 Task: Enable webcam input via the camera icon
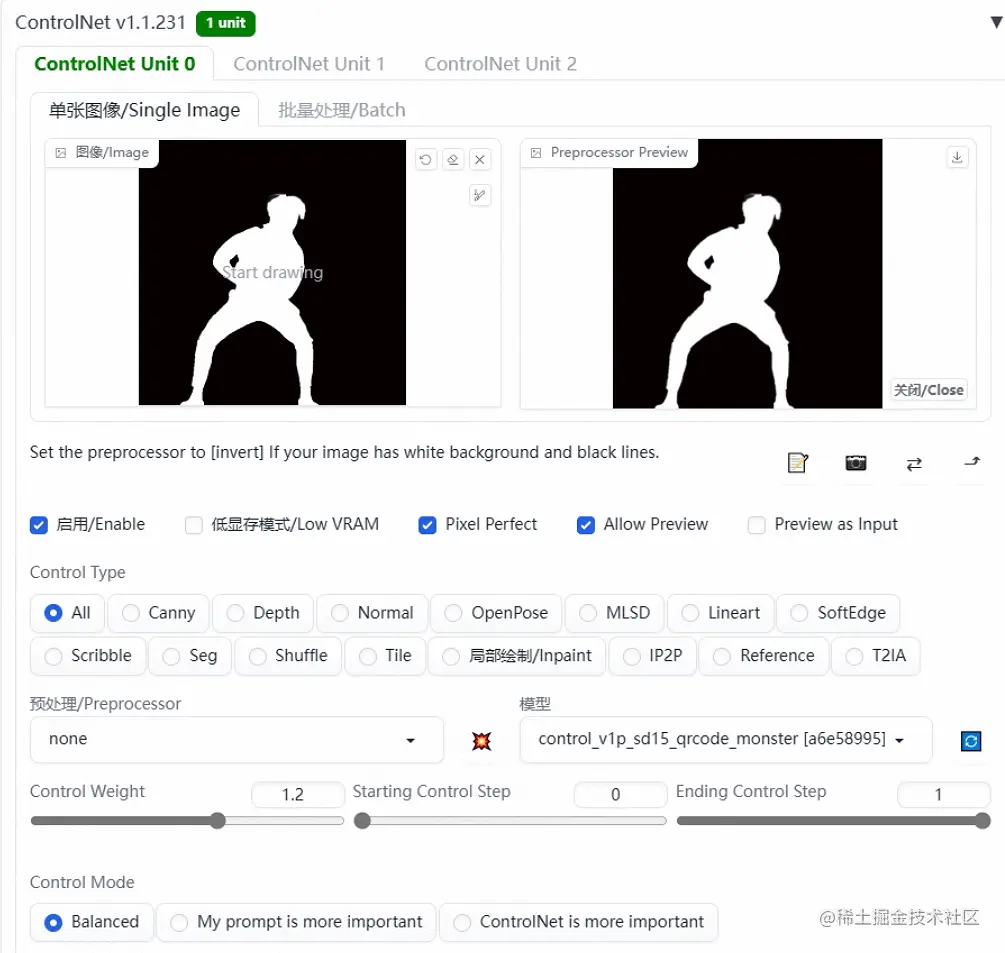[x=855, y=463]
